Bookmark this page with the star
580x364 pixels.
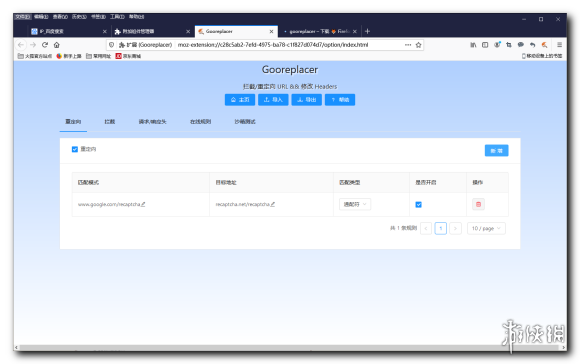click(418, 45)
